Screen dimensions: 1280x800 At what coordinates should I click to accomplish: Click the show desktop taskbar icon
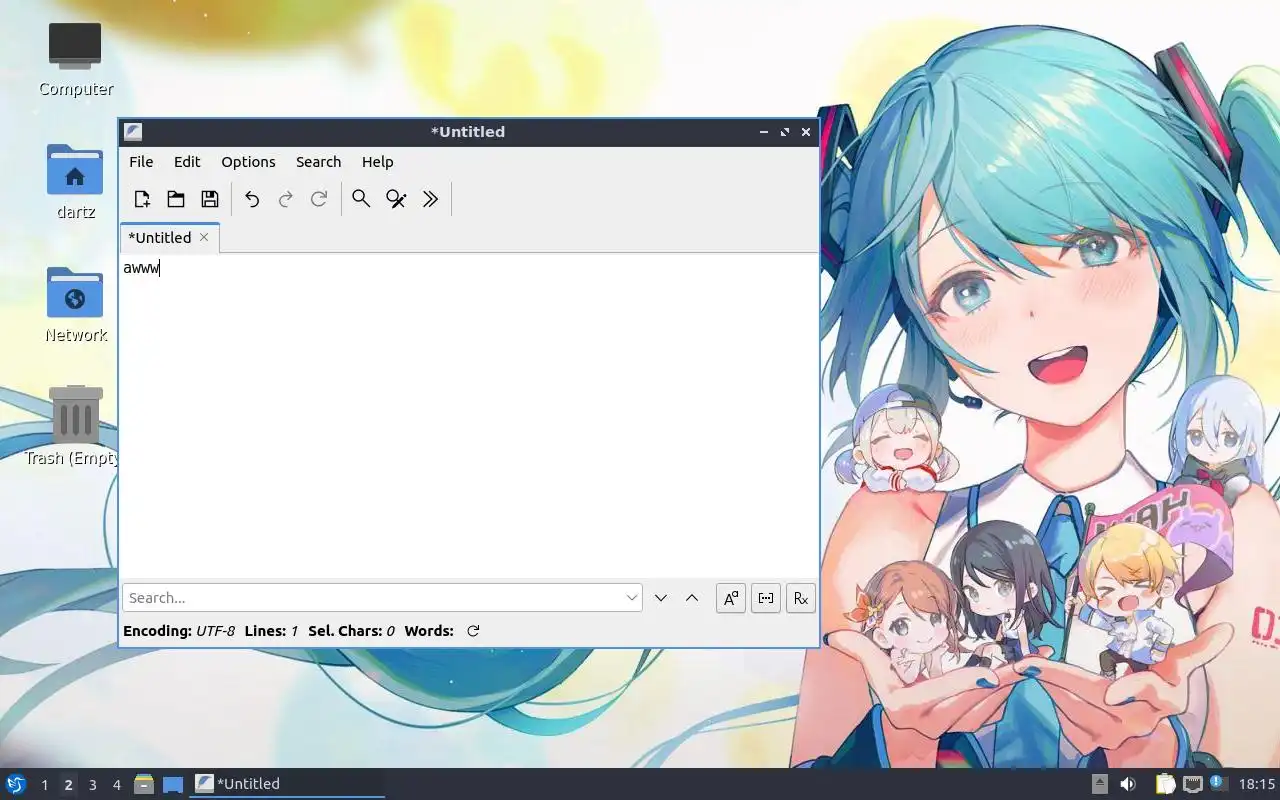[x=173, y=784]
